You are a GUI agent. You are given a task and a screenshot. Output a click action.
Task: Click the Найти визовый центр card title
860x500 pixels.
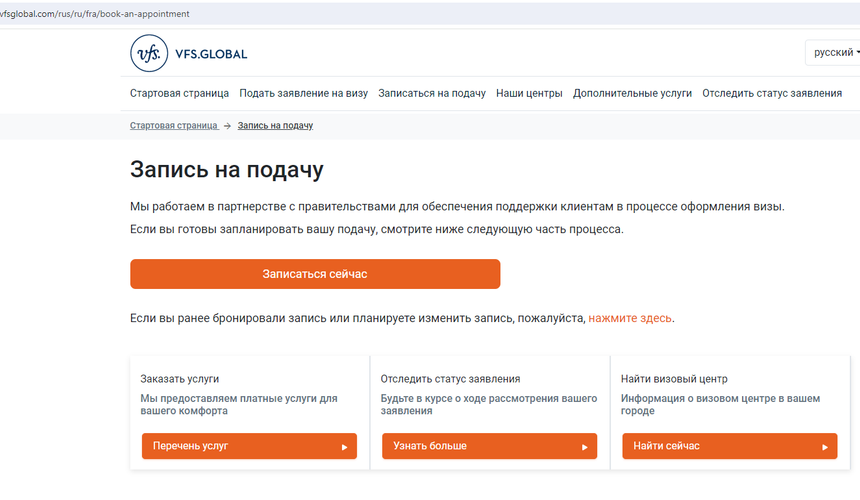(x=674, y=379)
